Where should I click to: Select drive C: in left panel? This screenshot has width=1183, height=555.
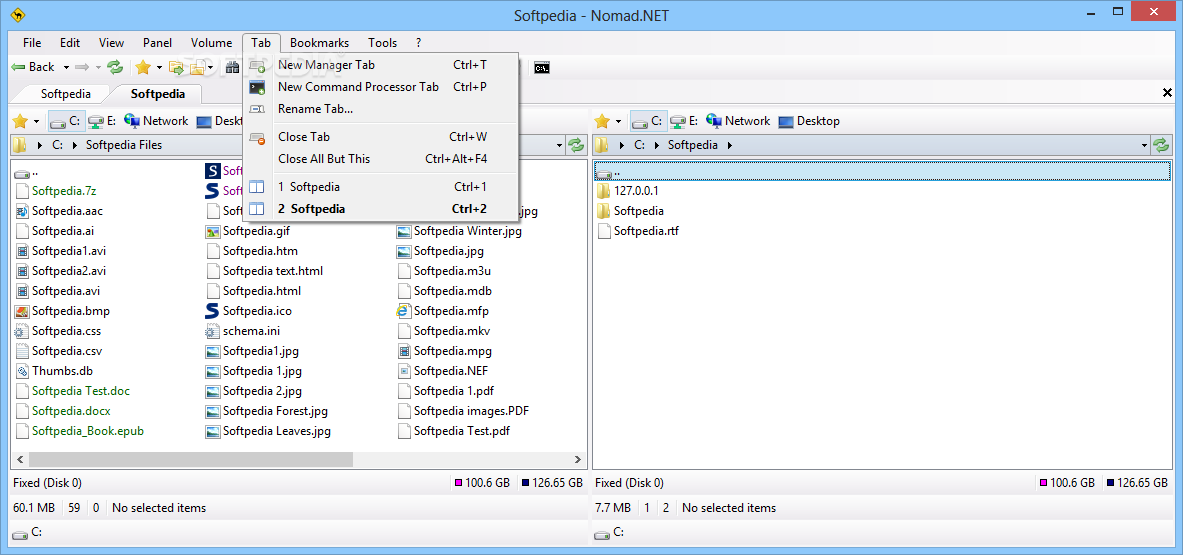coord(65,121)
